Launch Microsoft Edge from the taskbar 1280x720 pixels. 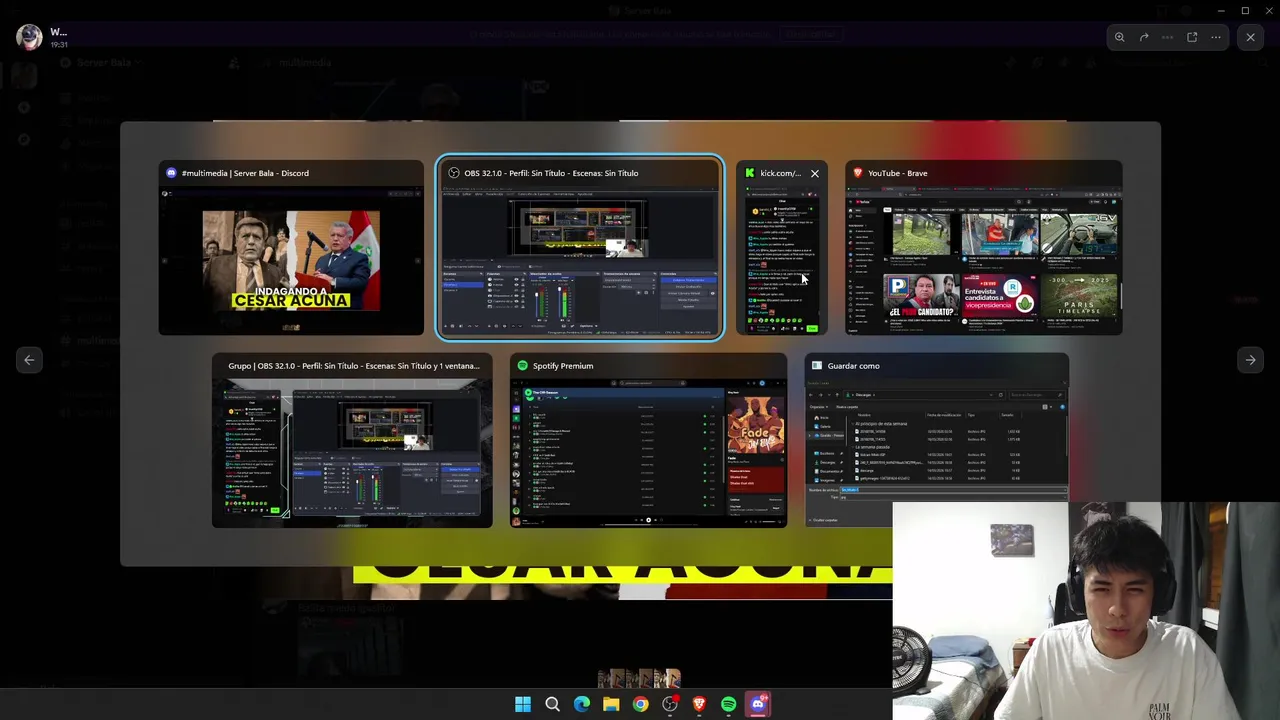coord(582,704)
